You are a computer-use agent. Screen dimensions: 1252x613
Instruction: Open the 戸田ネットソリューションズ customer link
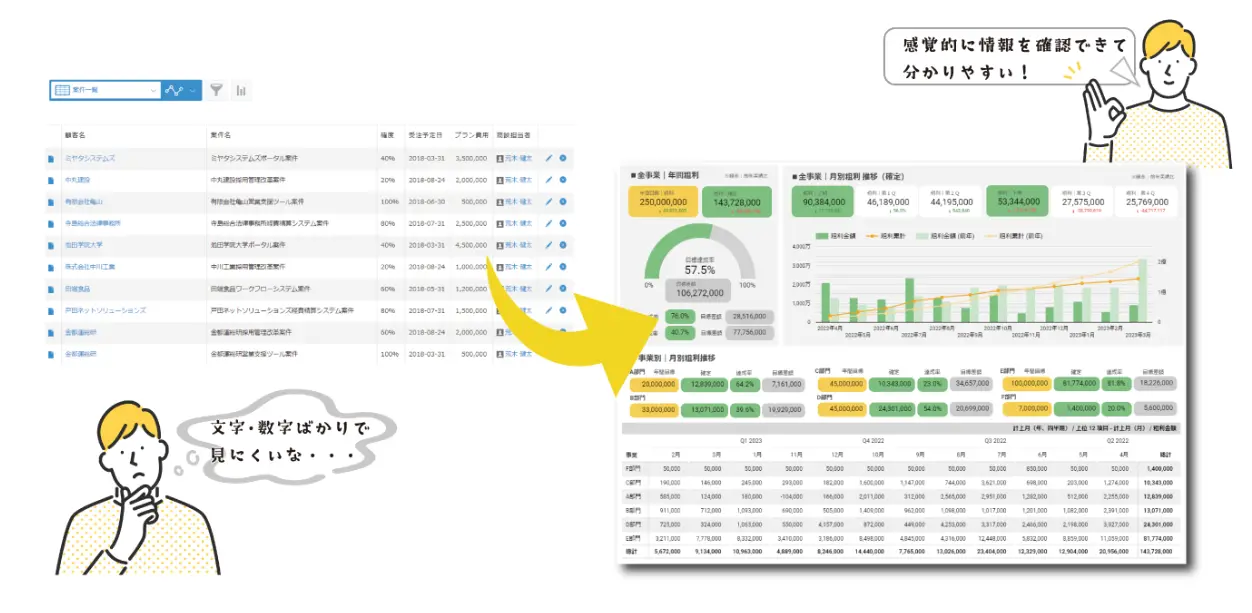pyautogui.click(x=105, y=311)
